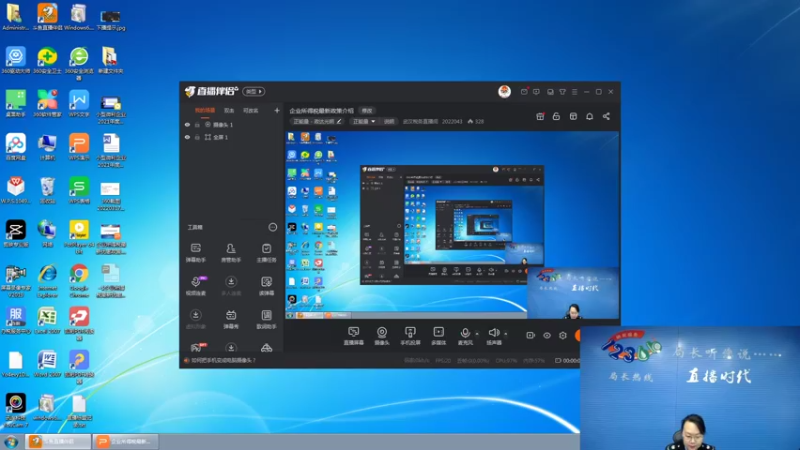The width and height of the screenshot is (800, 450).
Task: Select the orange-highlighted first scene tab
Action: [205, 110]
